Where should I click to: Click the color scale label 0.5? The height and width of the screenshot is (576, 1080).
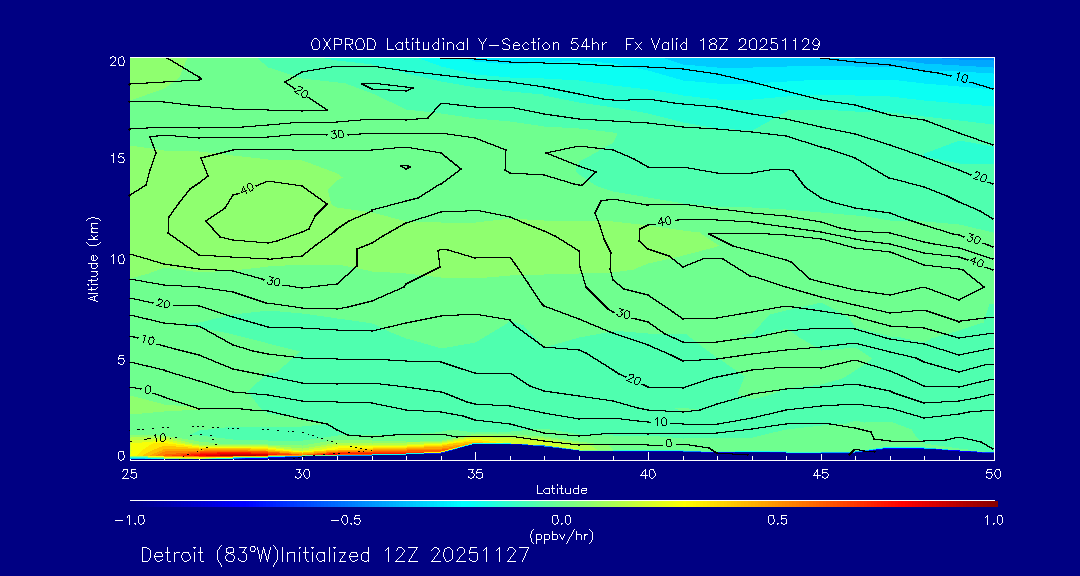tap(778, 520)
